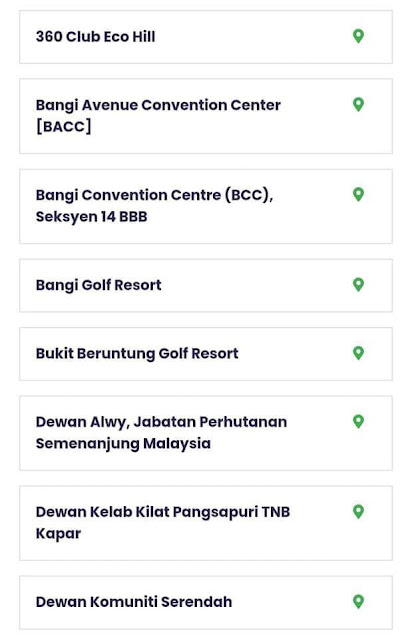
Task: Click blank area inside 360 Club Eco Hill card
Action: (253, 37)
